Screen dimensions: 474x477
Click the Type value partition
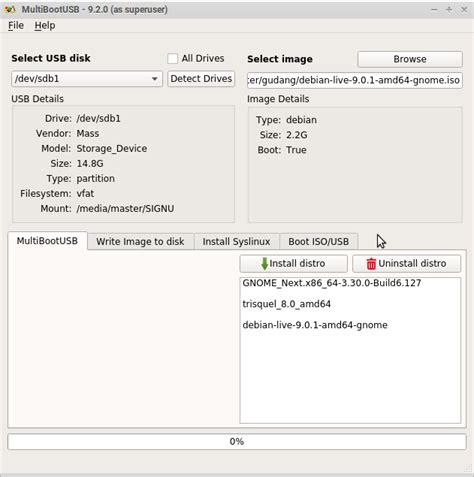(x=95, y=179)
